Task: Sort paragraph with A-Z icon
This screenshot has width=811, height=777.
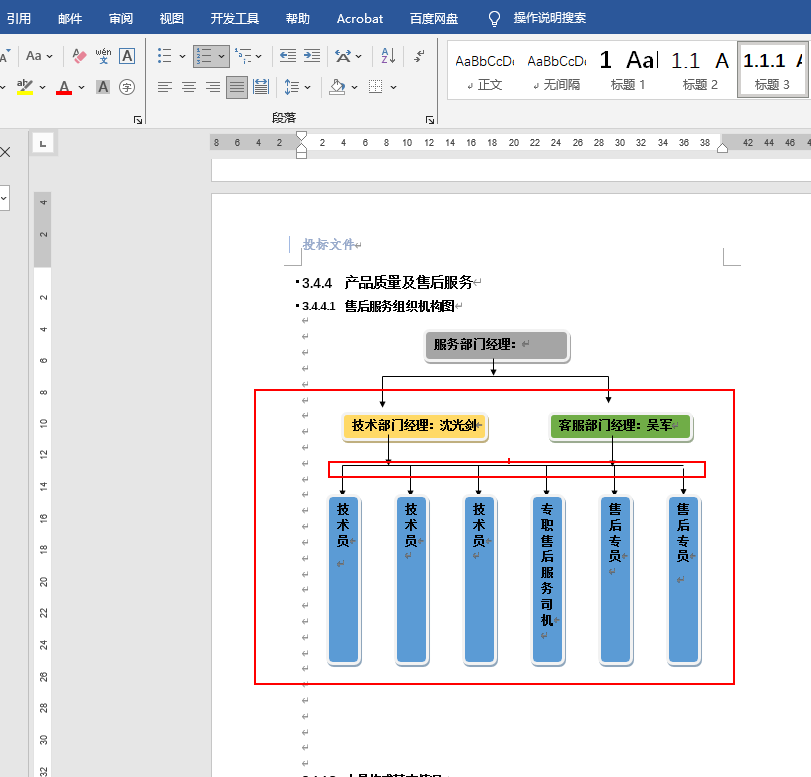Action: (388, 56)
